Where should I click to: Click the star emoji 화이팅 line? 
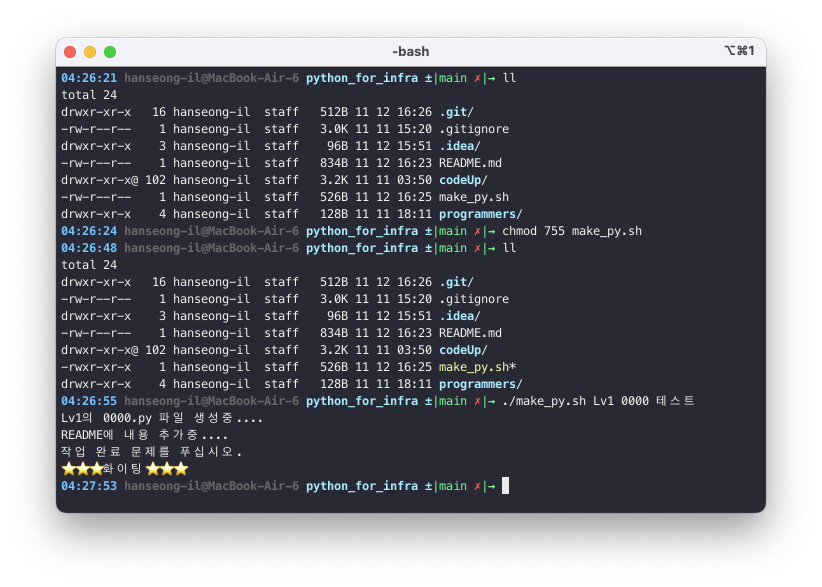pyautogui.click(x=125, y=469)
